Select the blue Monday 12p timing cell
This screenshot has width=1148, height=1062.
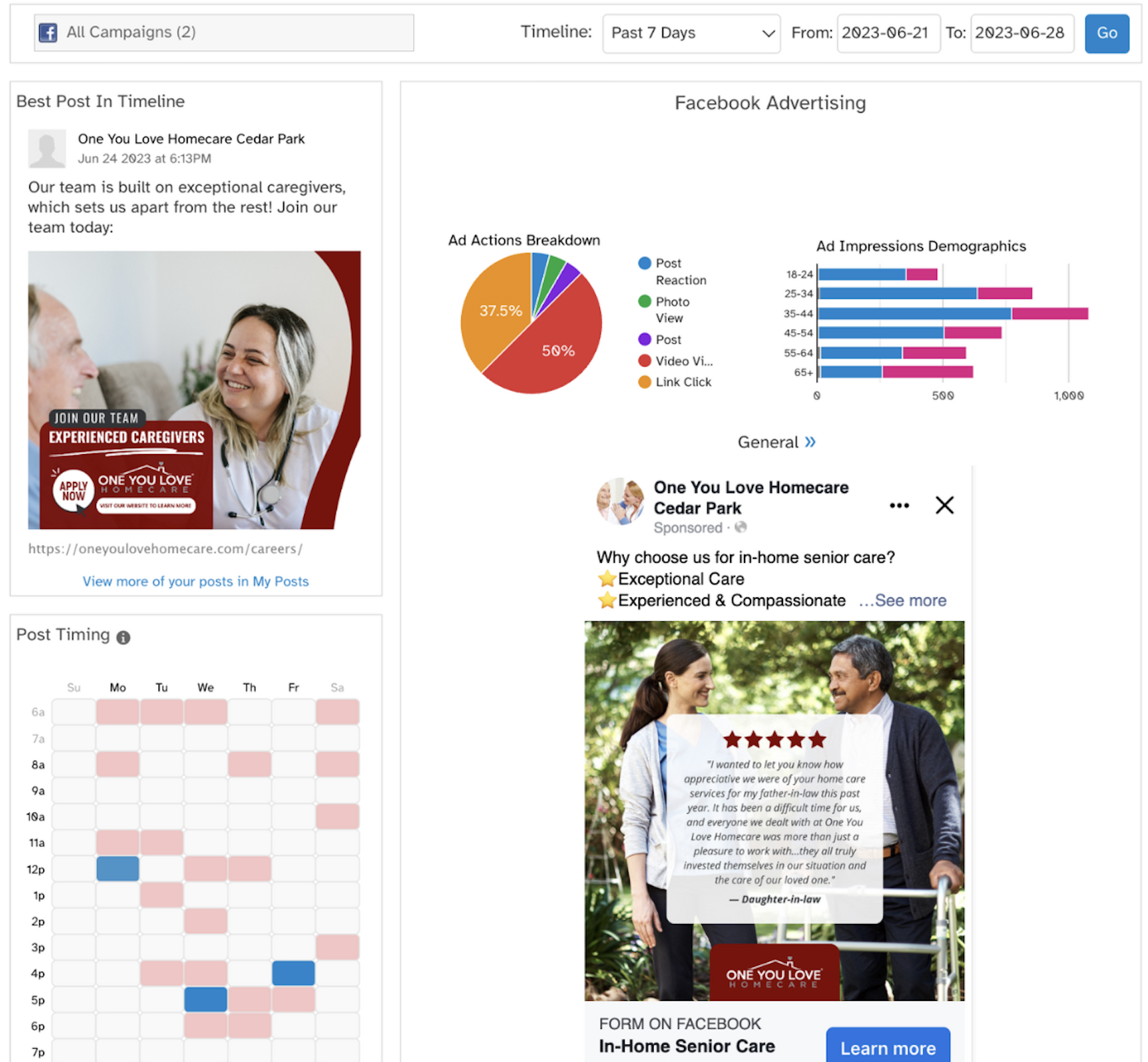click(x=117, y=869)
